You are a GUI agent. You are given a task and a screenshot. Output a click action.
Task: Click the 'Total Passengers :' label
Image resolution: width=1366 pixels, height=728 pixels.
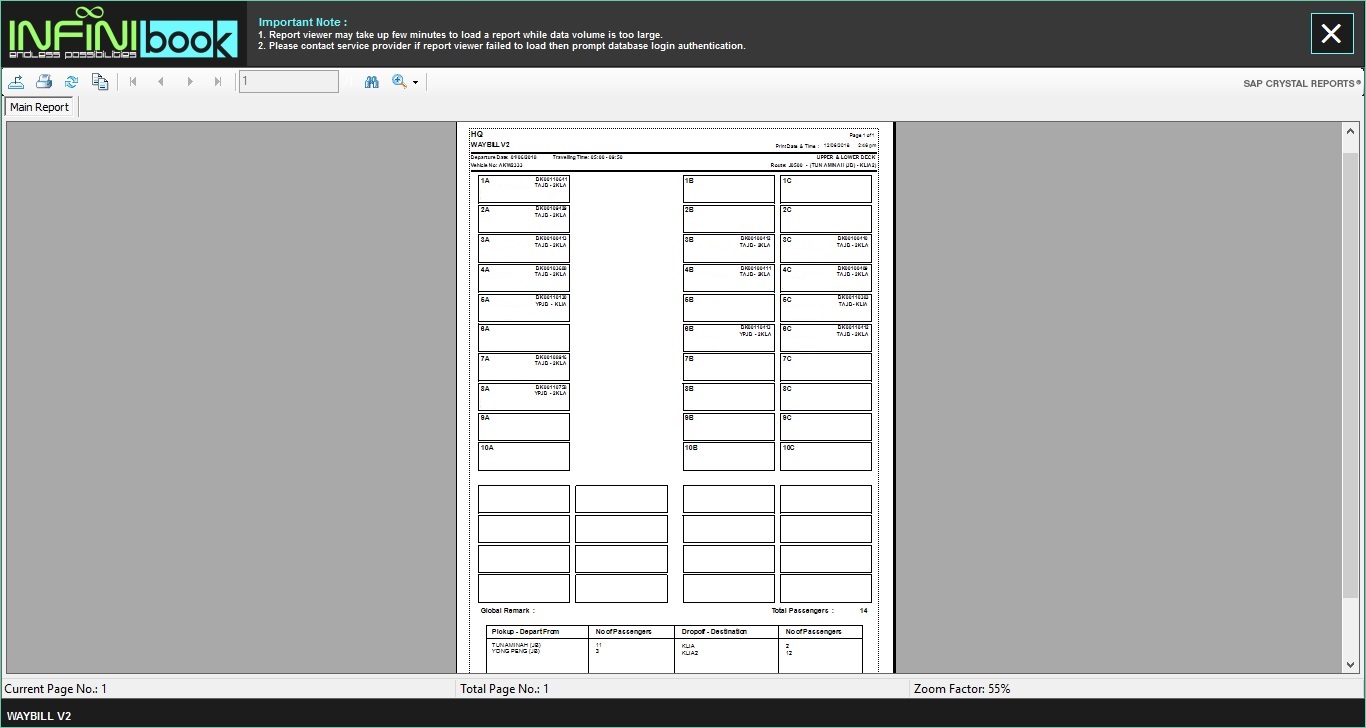802,610
